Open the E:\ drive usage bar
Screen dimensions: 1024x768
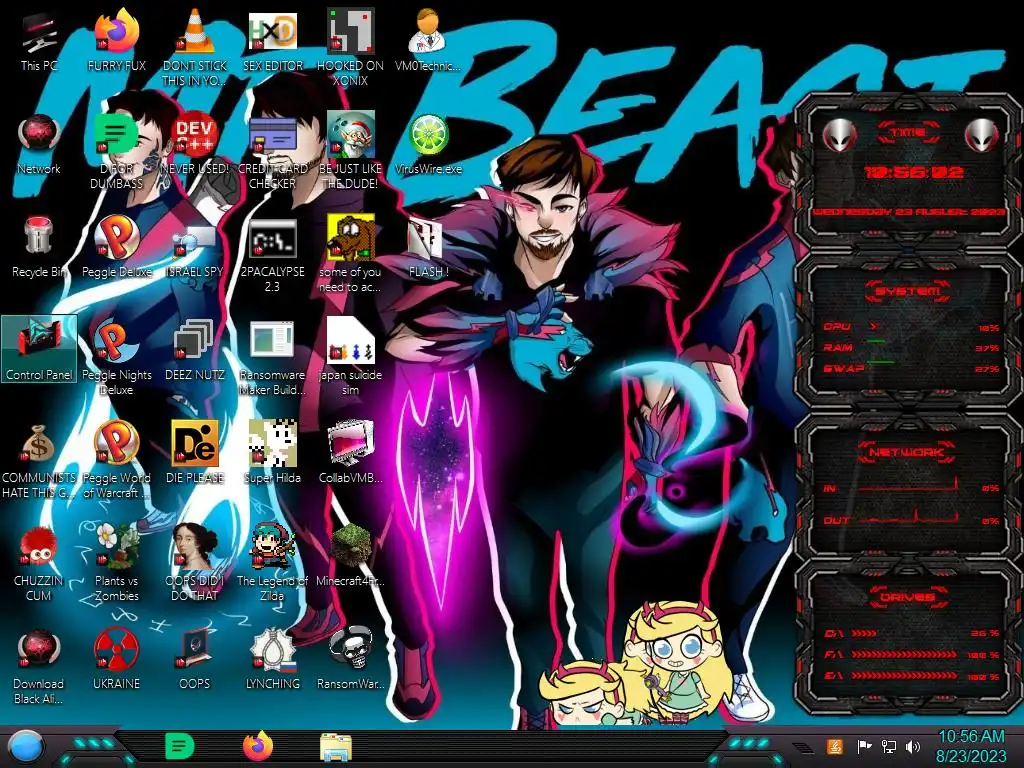[x=912, y=676]
